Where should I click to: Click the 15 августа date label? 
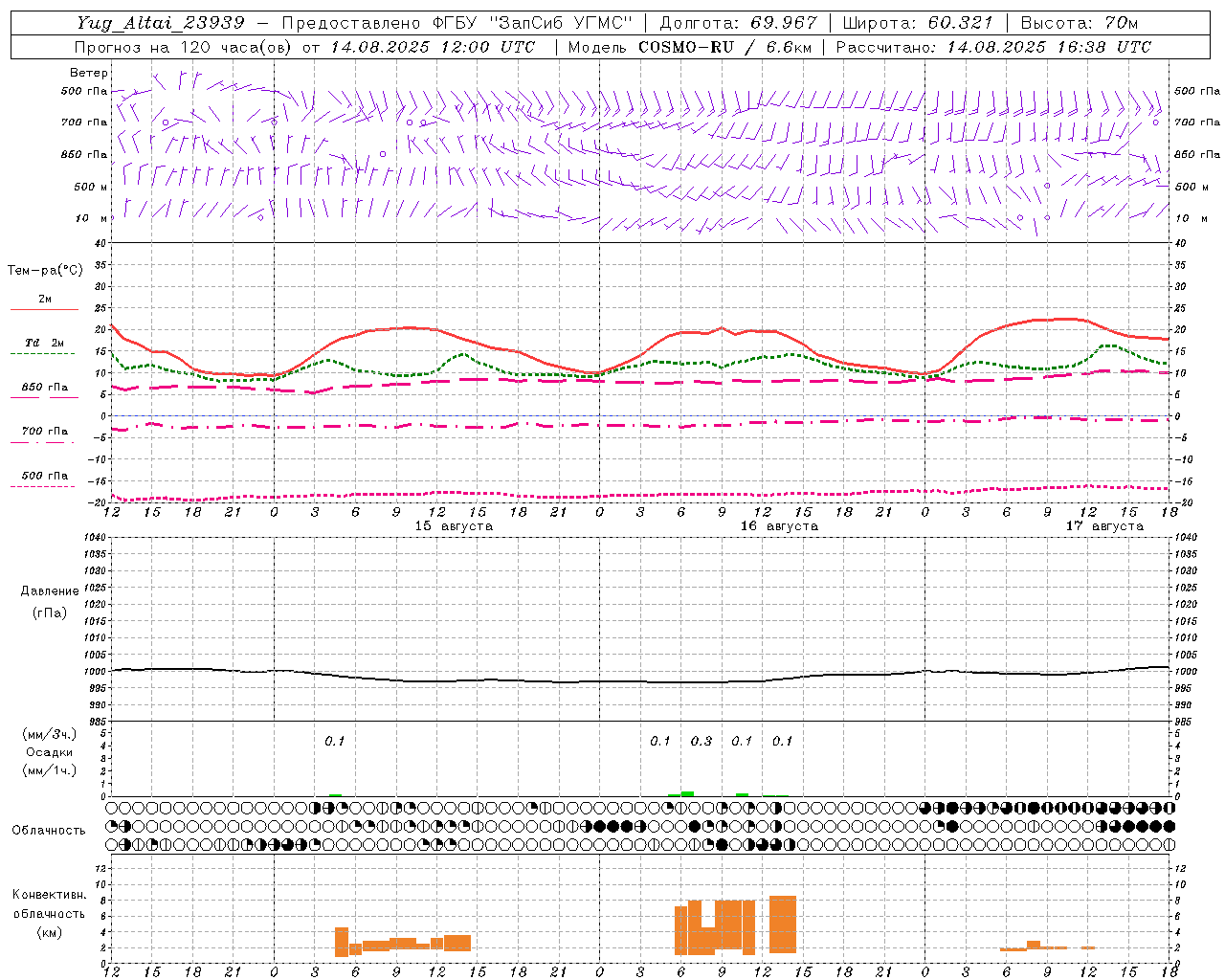pyautogui.click(x=454, y=526)
